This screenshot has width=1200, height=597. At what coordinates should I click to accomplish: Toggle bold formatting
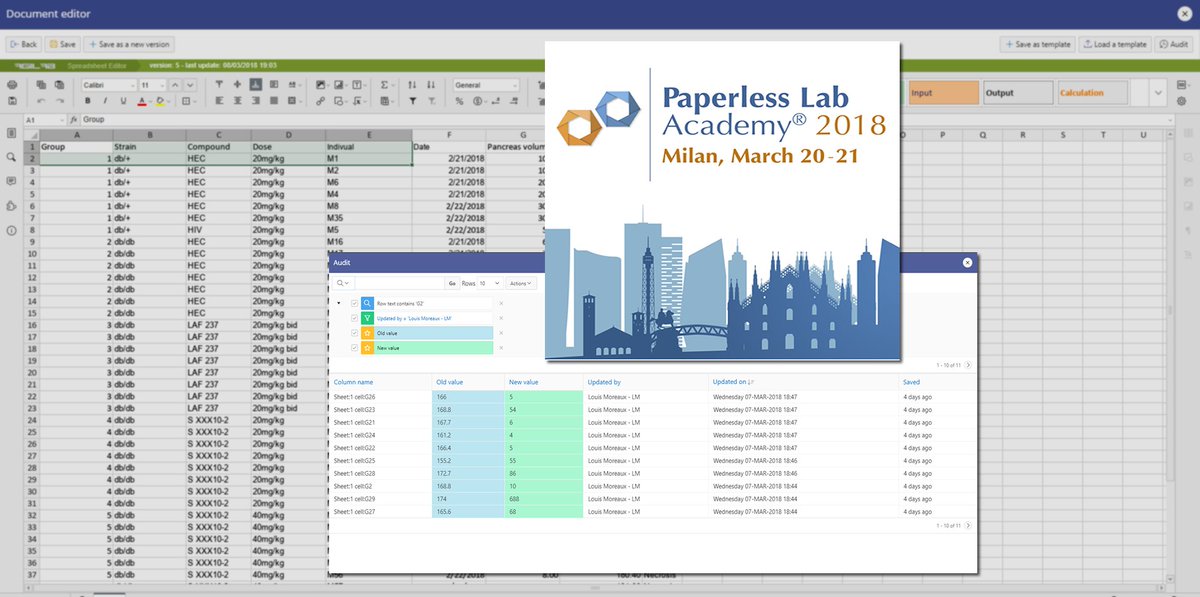88,101
